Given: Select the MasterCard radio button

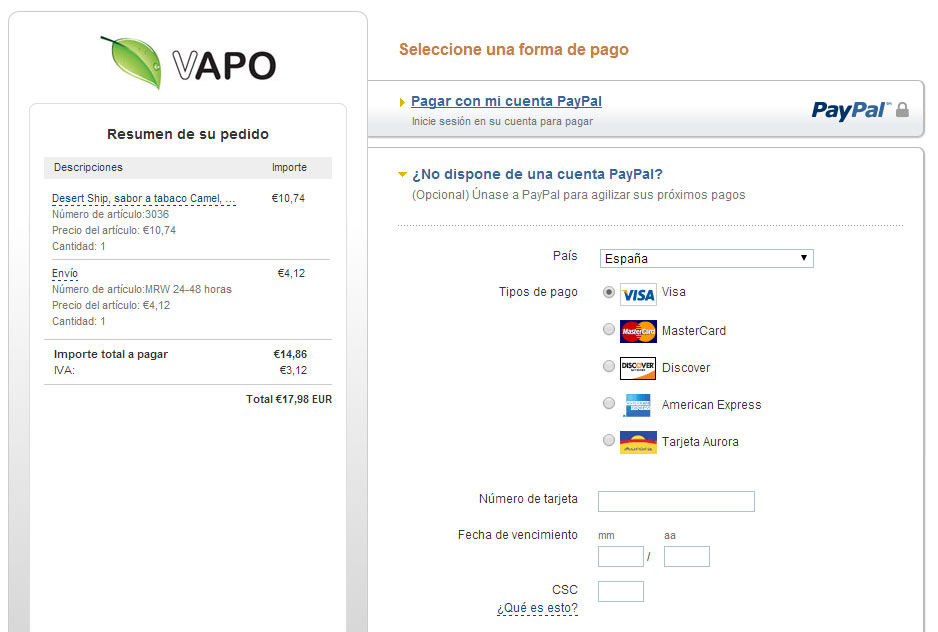Looking at the screenshot, I should (x=608, y=329).
